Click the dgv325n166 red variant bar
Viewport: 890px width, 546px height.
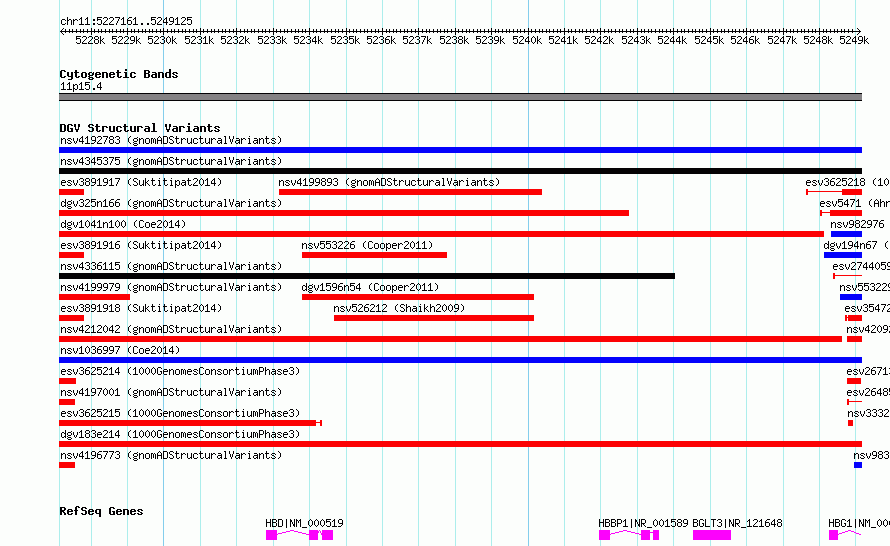[x=344, y=213]
